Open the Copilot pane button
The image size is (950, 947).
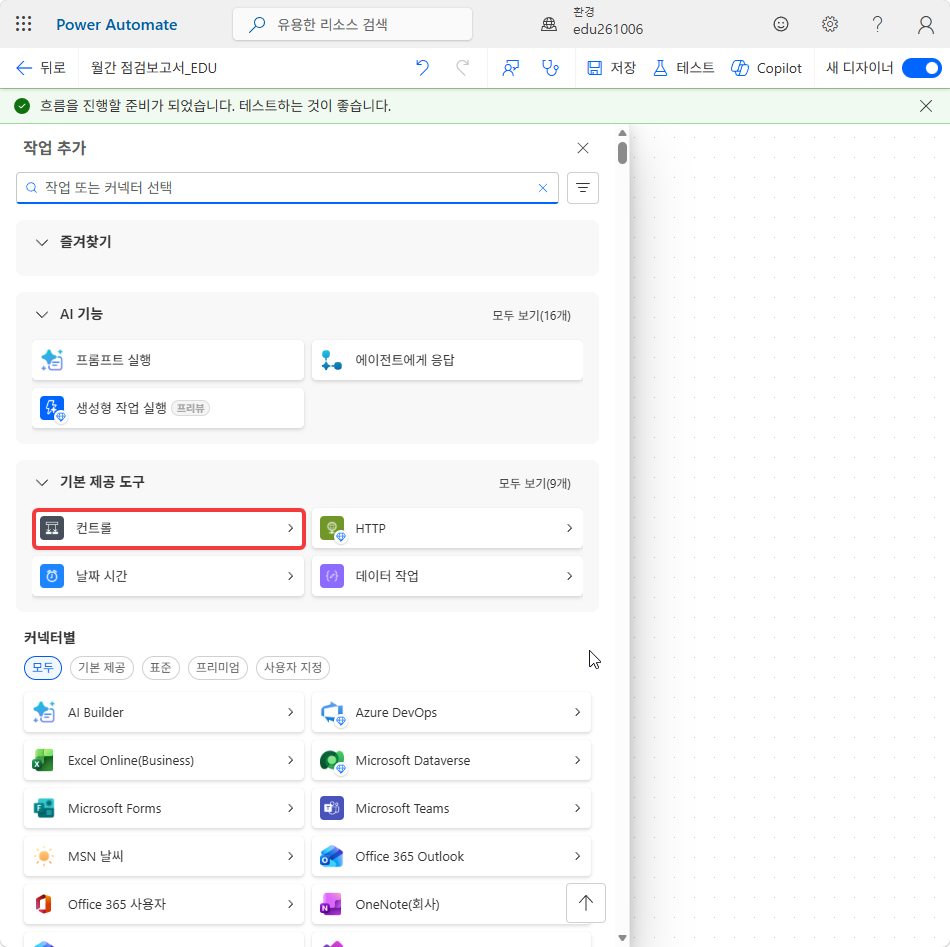click(x=766, y=68)
